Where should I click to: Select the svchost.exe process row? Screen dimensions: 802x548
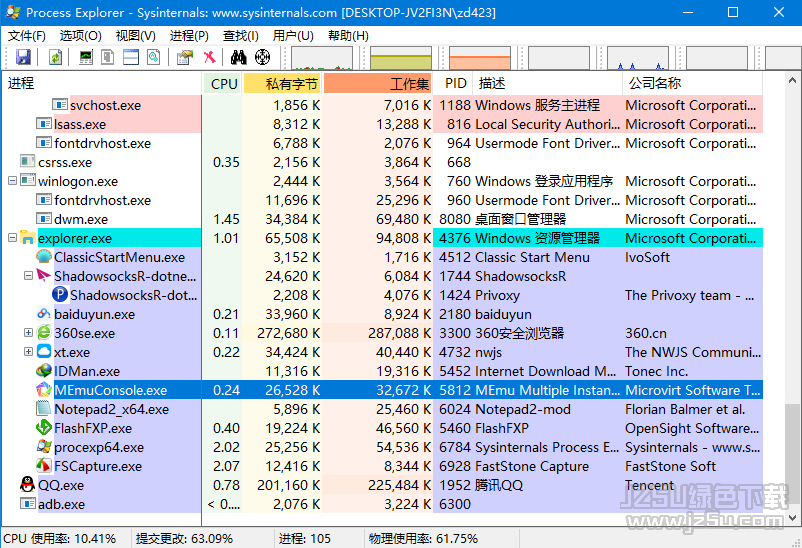(x=382, y=105)
